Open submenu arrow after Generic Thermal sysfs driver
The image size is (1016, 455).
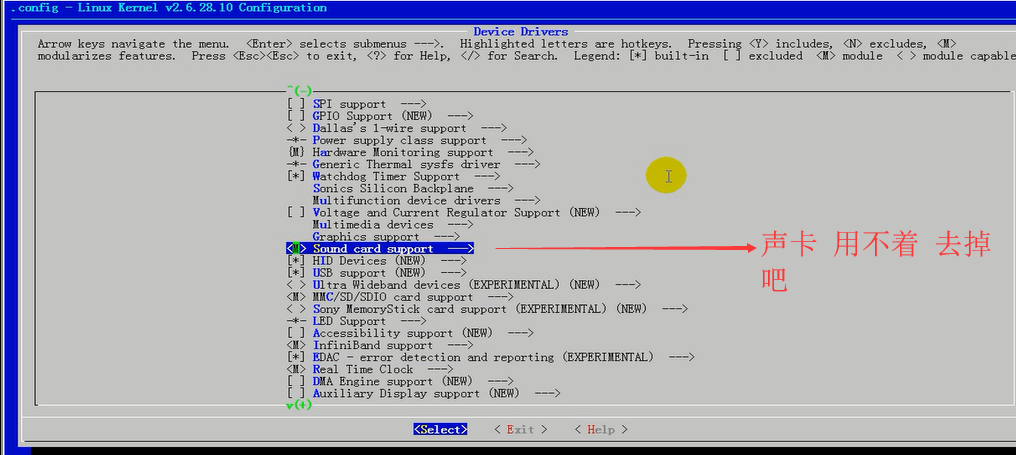pyautogui.click(x=527, y=165)
